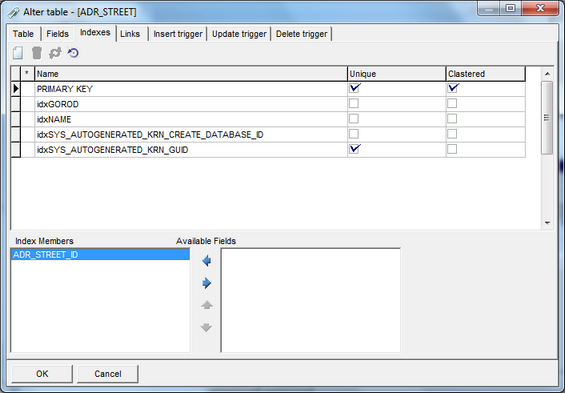Enable Unique for idxSYS_AUTOGENERATED_KRN_CREATE_DATABASE_ID
The image size is (565, 393).
pos(354,134)
